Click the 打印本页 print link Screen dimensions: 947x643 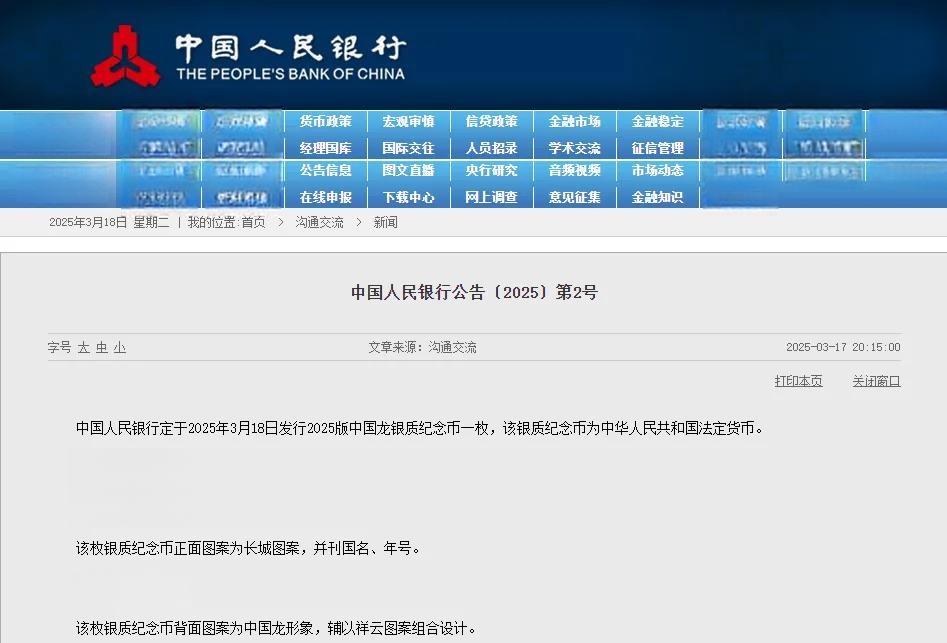tap(798, 381)
